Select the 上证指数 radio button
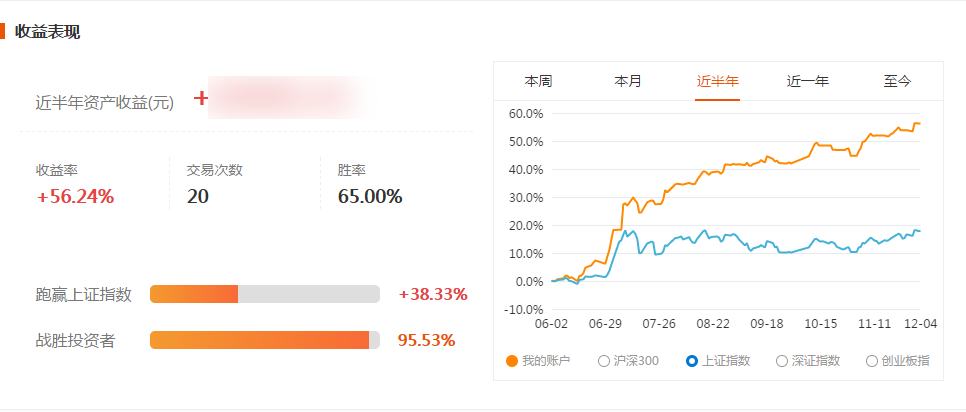 (692, 361)
